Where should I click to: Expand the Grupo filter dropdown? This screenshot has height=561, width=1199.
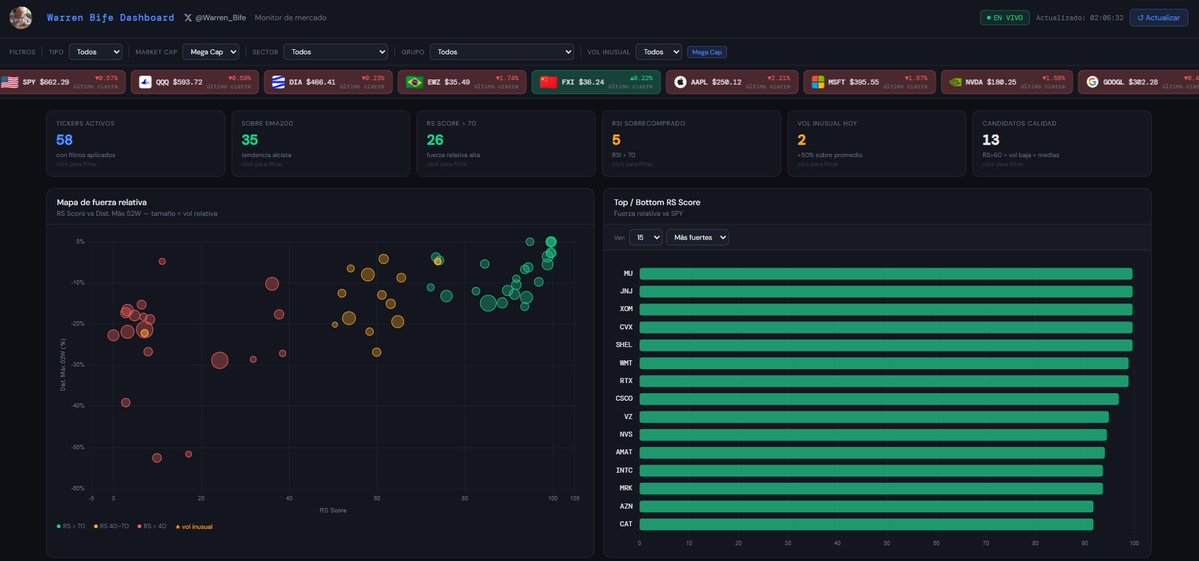click(x=502, y=52)
